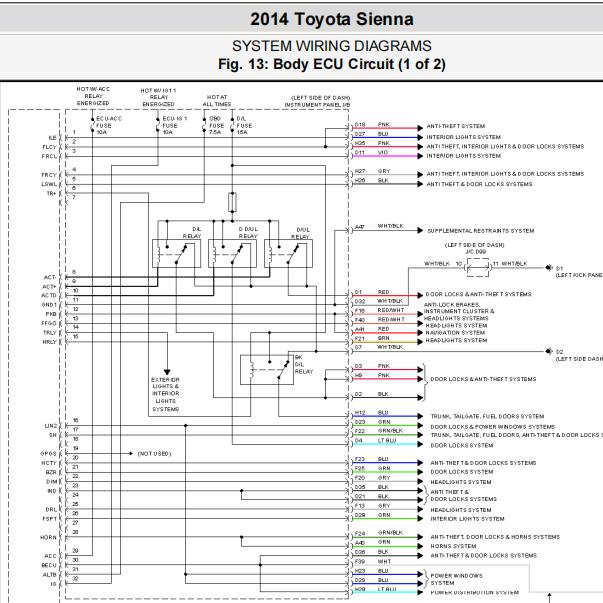Click the 'HOT AT ALL TIMES' label
Image resolution: width=603 pixels, height=603 pixels.
point(217,101)
